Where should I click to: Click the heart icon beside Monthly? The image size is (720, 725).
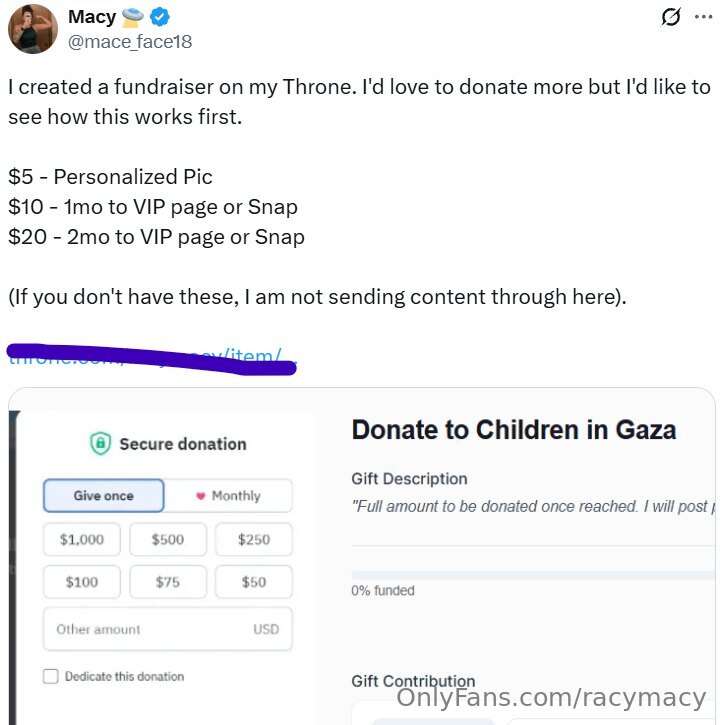(x=200, y=496)
